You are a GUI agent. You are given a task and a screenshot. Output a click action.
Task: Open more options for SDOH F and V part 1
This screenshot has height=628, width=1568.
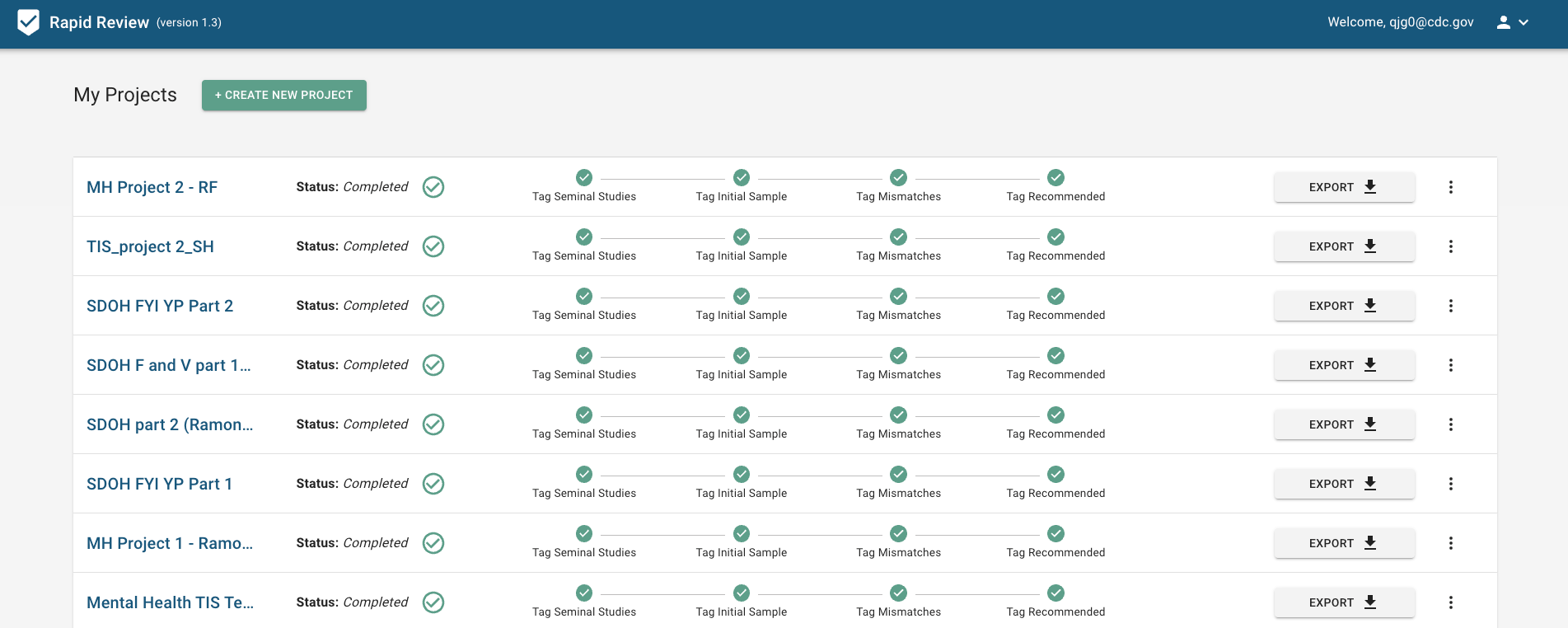pos(1451,365)
